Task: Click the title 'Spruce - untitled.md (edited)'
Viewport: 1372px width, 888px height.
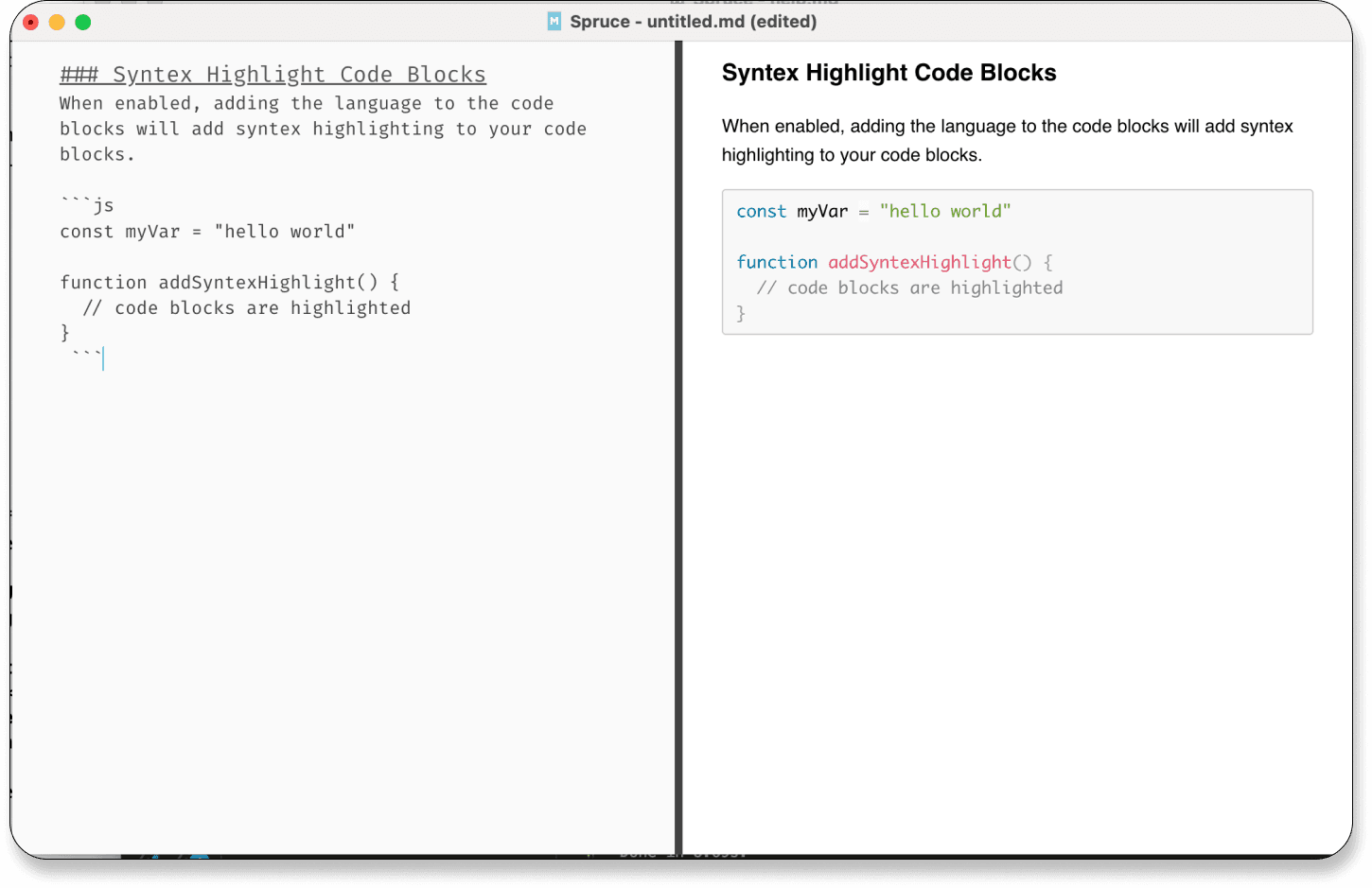Action: coord(694,22)
